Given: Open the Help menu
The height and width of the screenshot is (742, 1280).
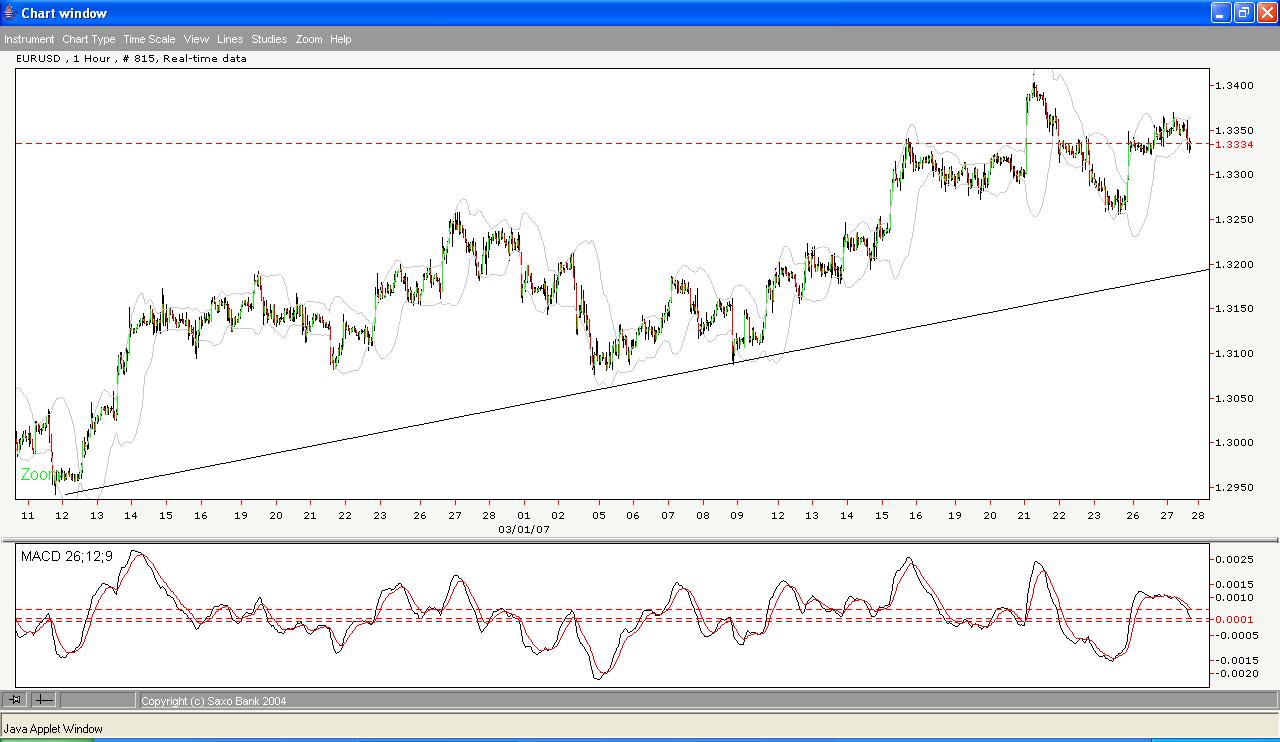Looking at the screenshot, I should (x=341, y=39).
